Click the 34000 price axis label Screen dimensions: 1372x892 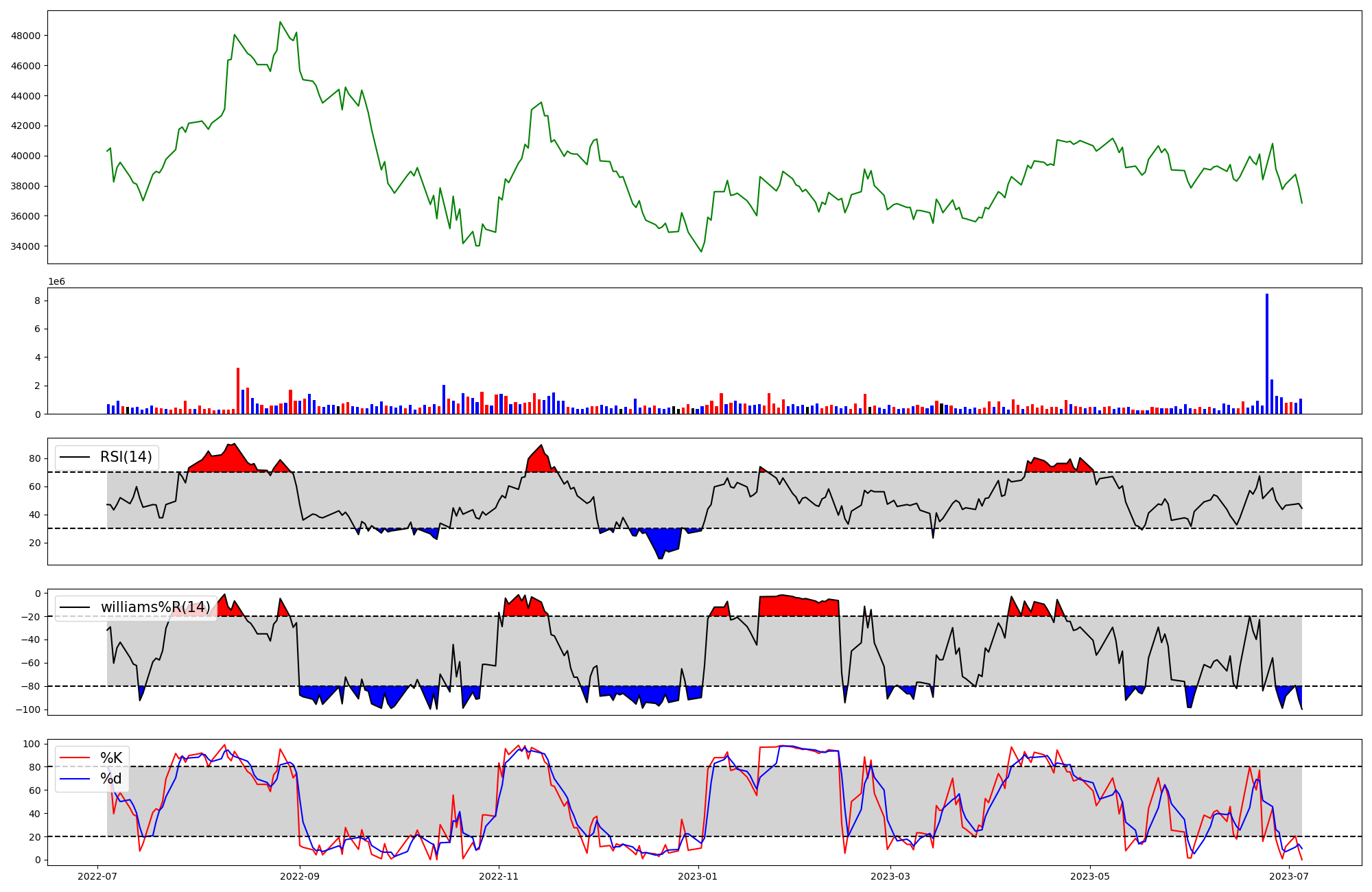tap(25, 246)
